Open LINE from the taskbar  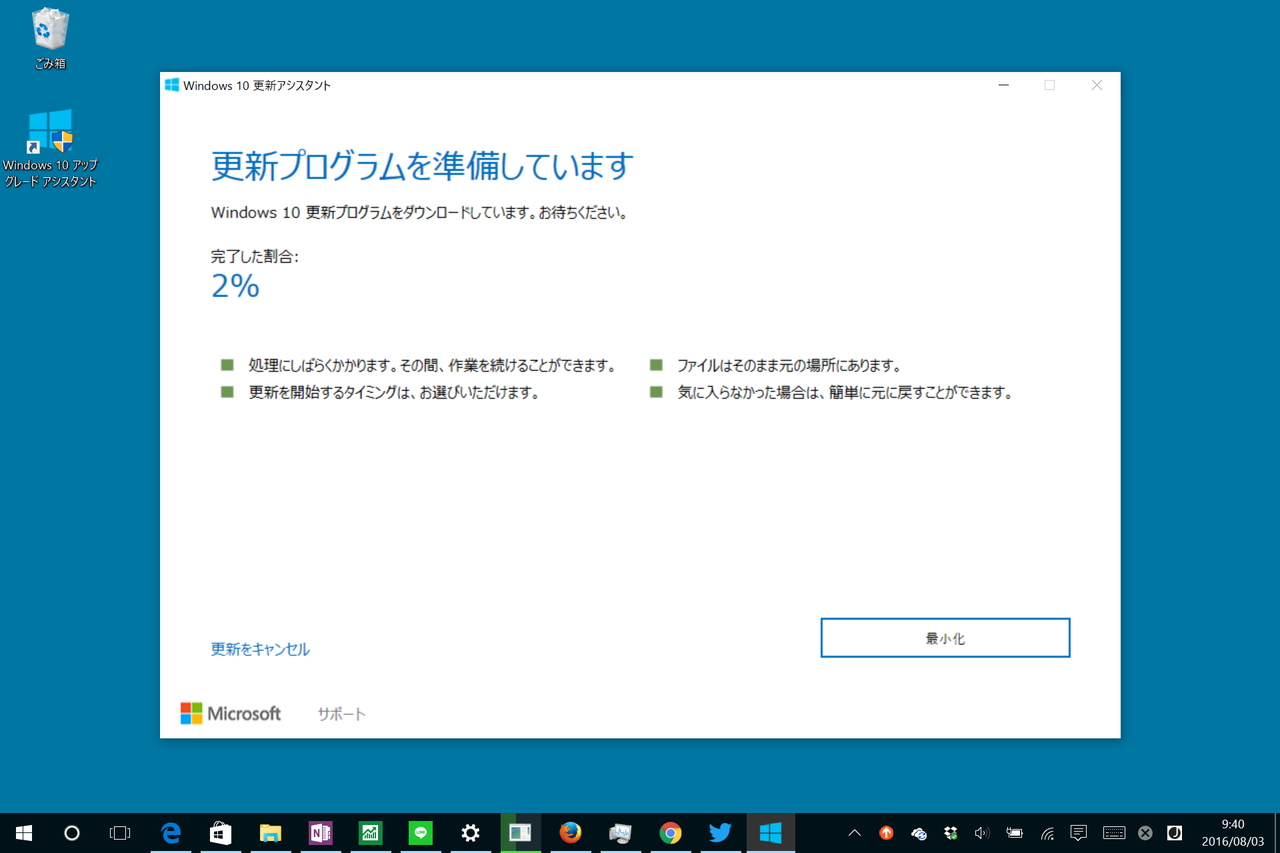tap(420, 832)
